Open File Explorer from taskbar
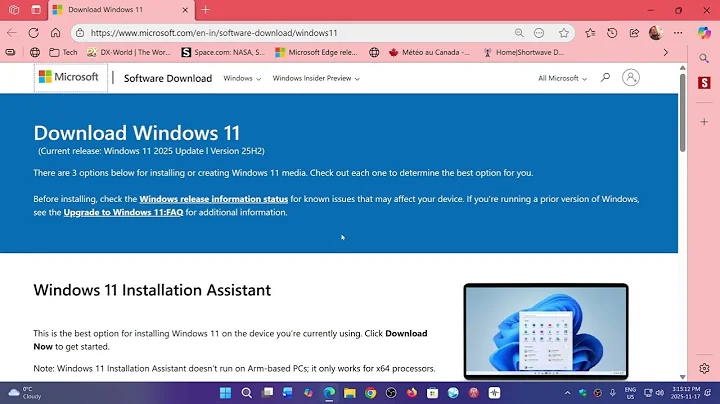 tap(350, 393)
